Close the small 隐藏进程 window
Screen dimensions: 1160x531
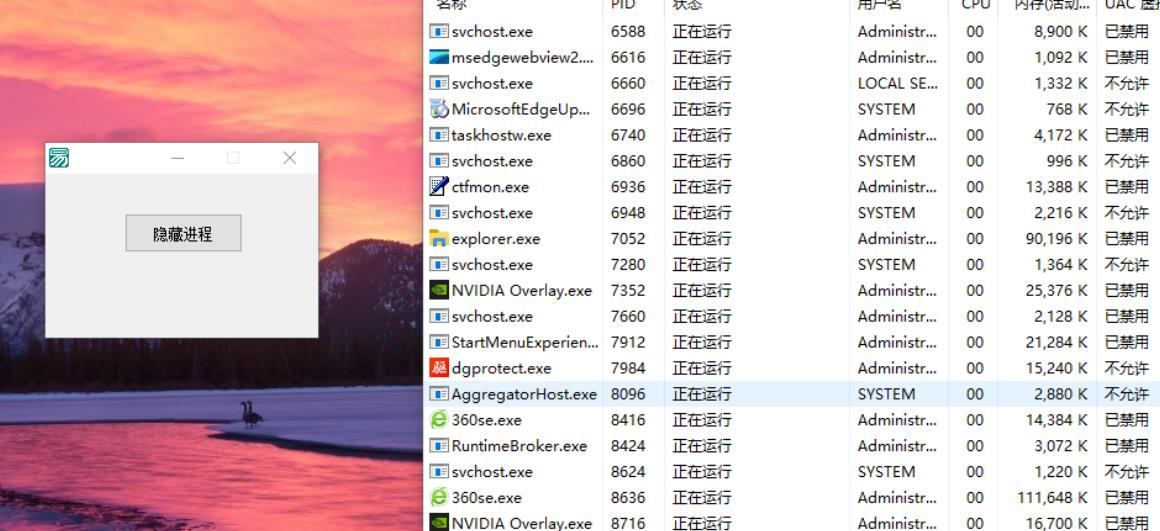pos(289,158)
